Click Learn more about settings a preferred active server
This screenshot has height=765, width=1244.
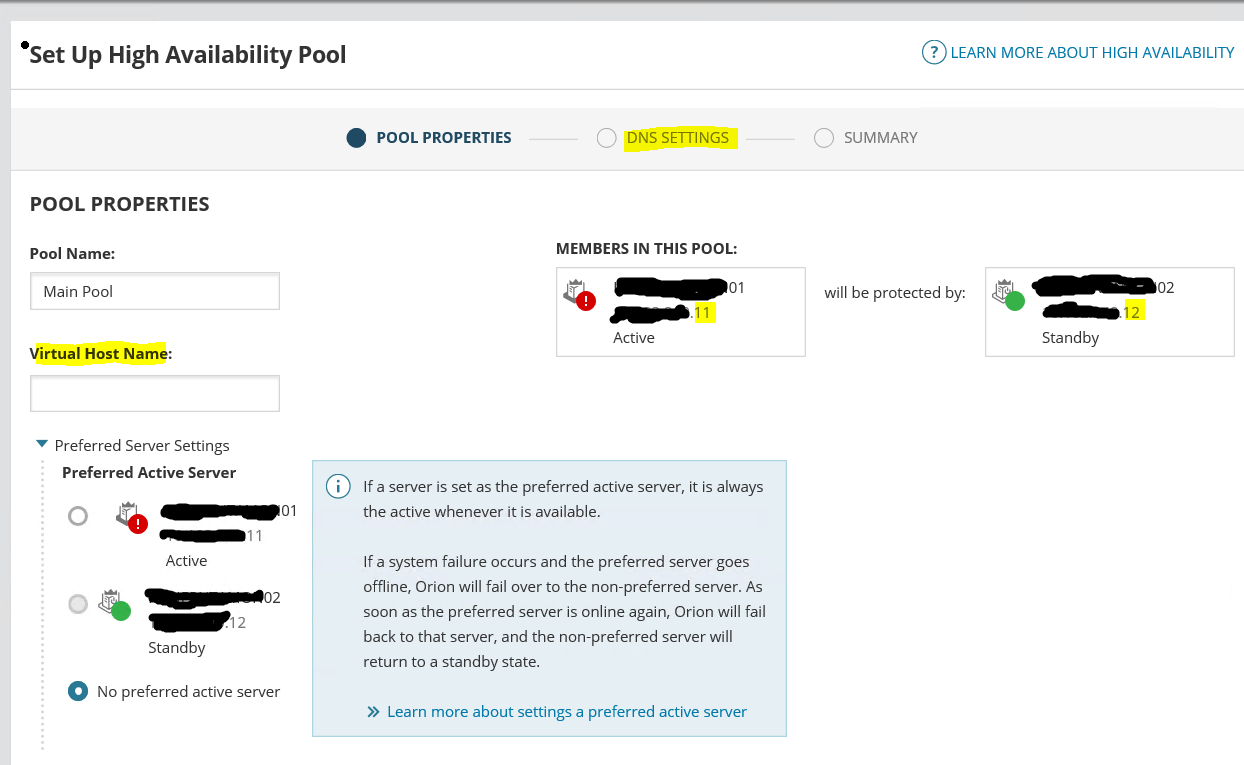566,711
